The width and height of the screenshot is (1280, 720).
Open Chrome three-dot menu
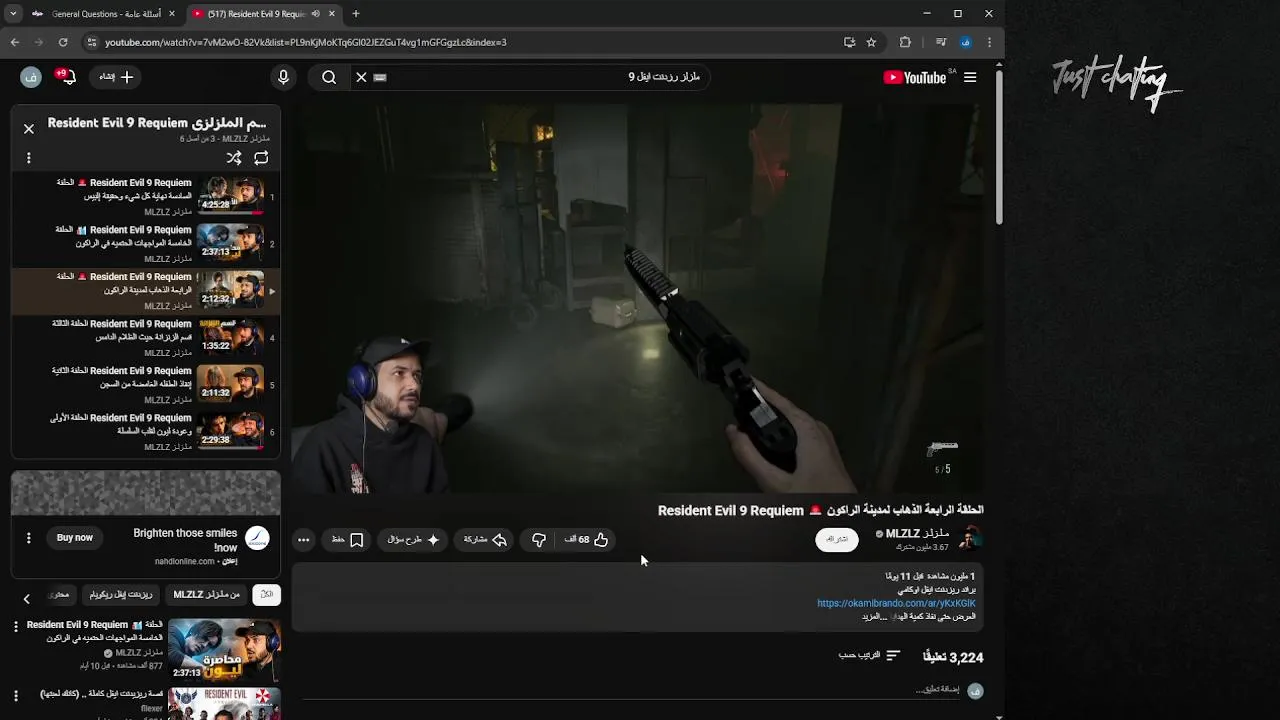(989, 42)
